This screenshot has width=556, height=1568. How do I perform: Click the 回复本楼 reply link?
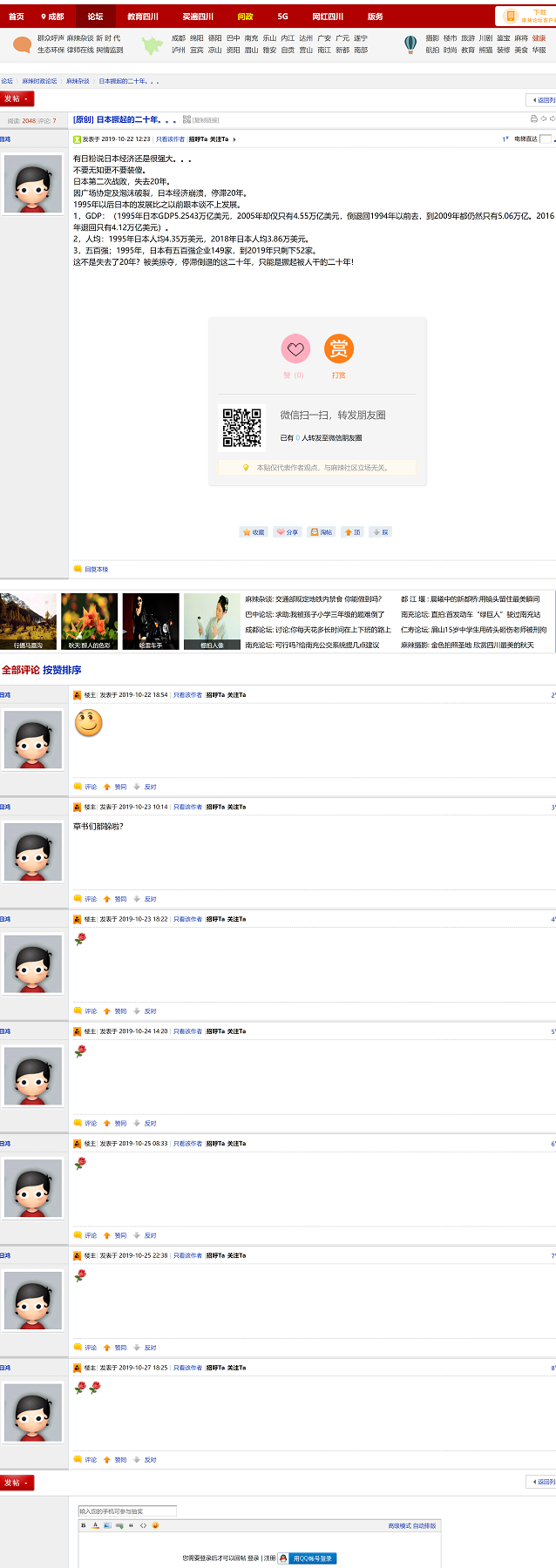point(96,569)
